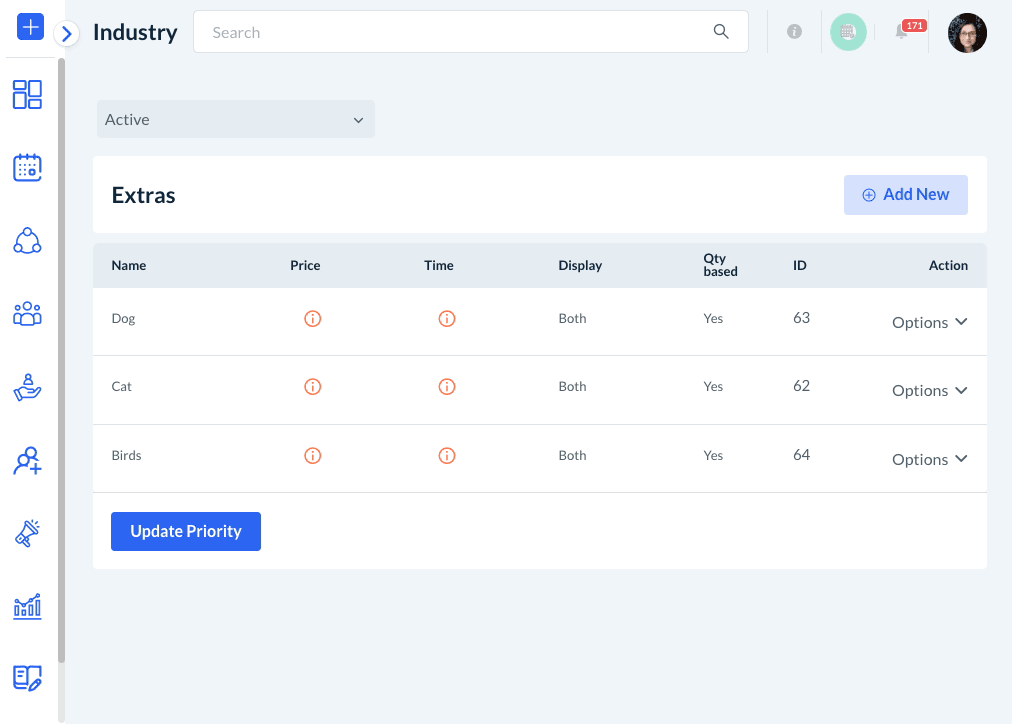Open the reports chart icon in sidebar
The width and height of the screenshot is (1012, 724).
[x=27, y=606]
